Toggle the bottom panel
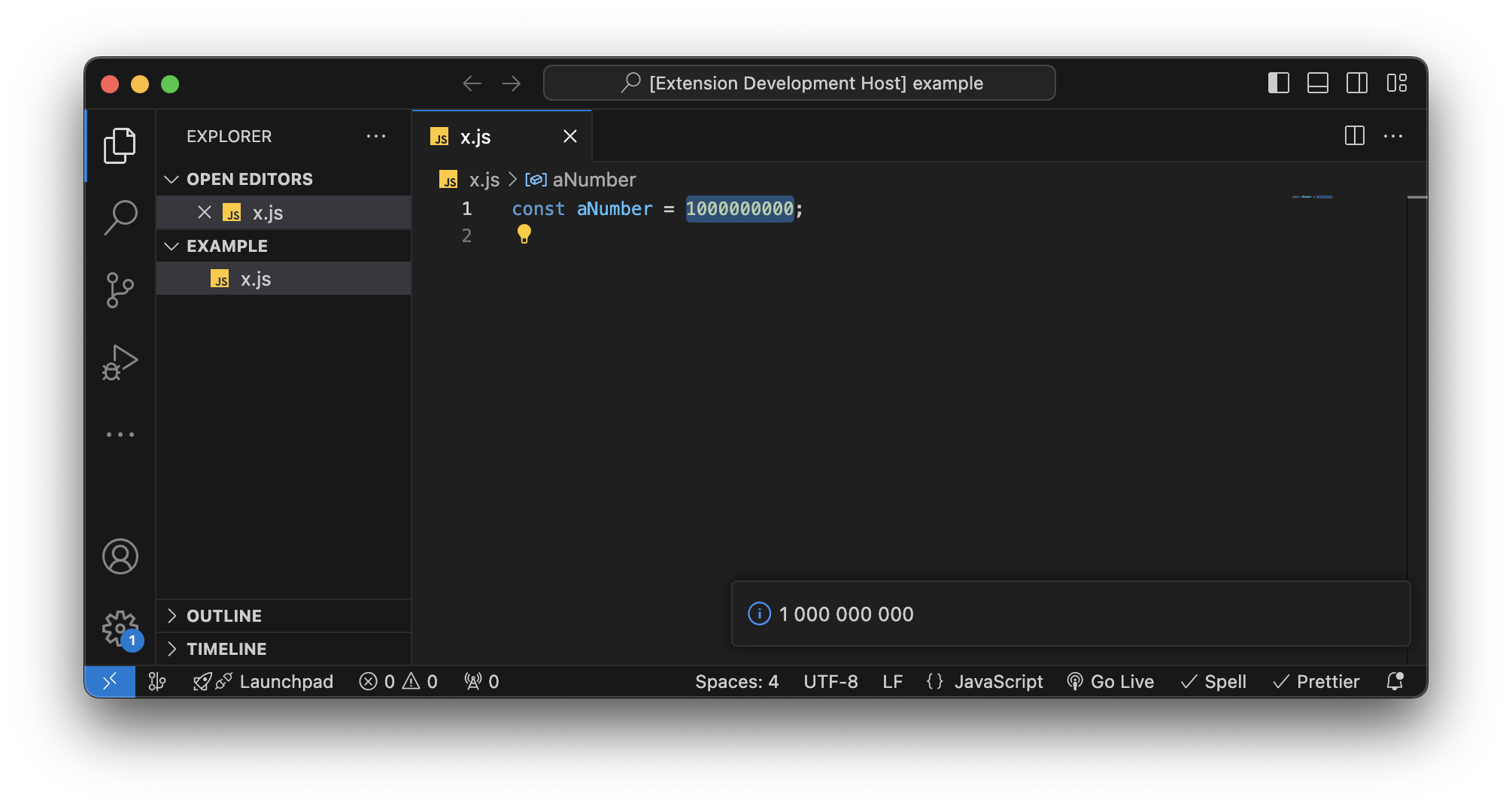This screenshot has height=809, width=1512. pyautogui.click(x=1317, y=83)
